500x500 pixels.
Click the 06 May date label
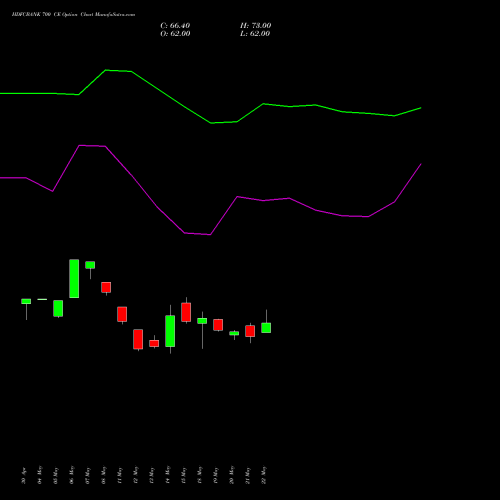pos(72,476)
